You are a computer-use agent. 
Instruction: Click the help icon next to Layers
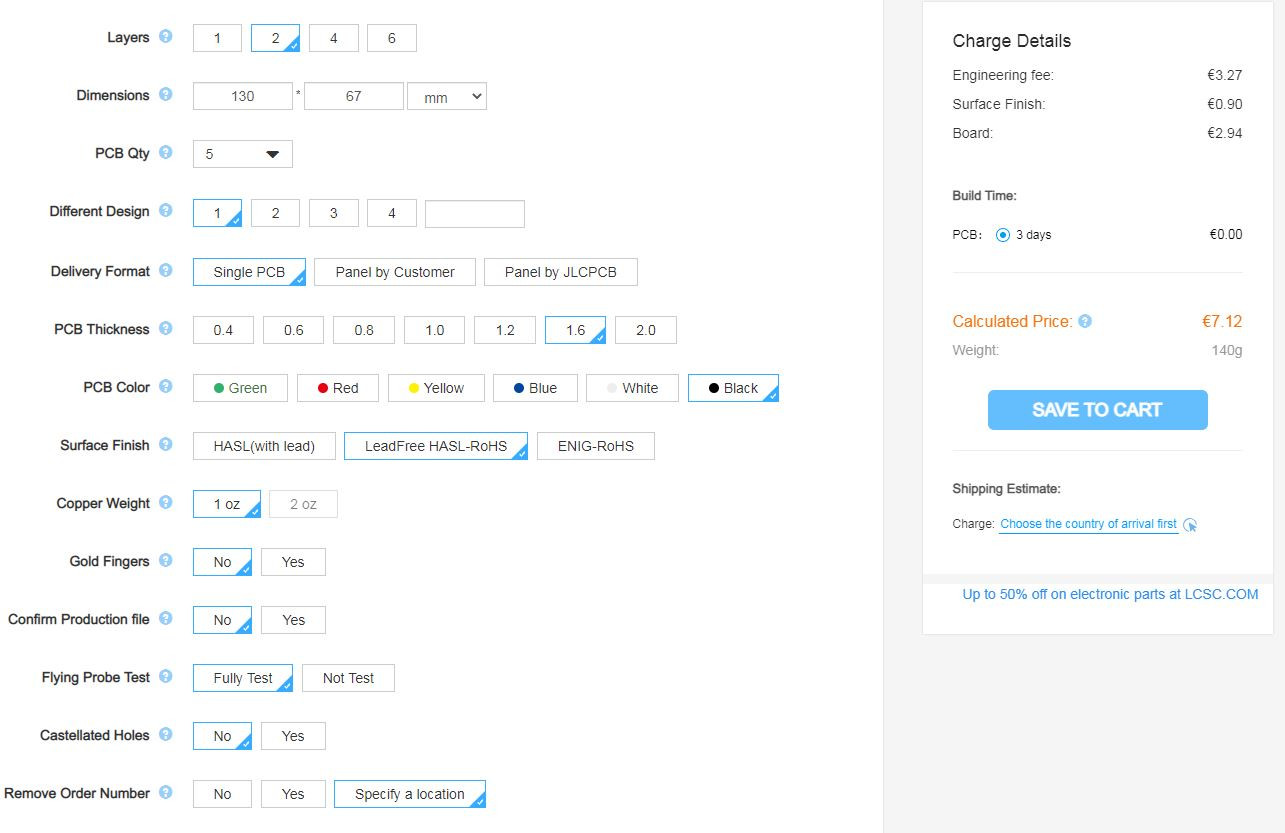(166, 37)
